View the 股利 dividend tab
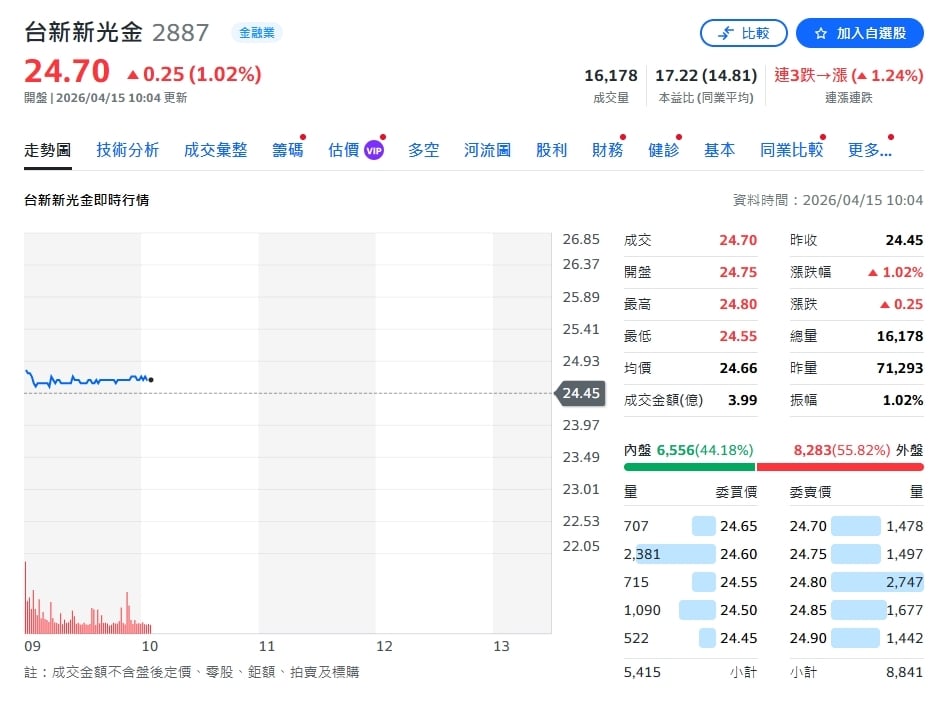Viewport: 933px width, 705px height. tap(551, 150)
